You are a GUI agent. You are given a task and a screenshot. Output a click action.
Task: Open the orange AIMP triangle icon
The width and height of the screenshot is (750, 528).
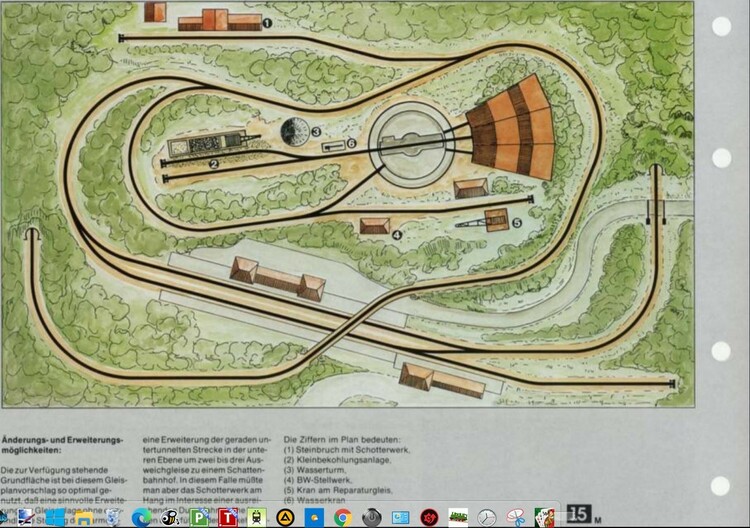click(x=286, y=517)
